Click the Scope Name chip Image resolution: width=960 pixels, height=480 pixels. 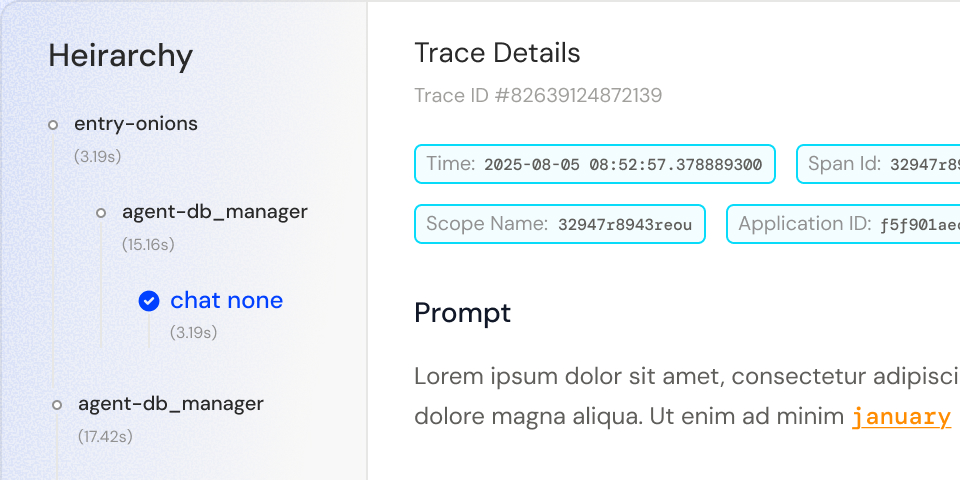pyautogui.click(x=559, y=224)
